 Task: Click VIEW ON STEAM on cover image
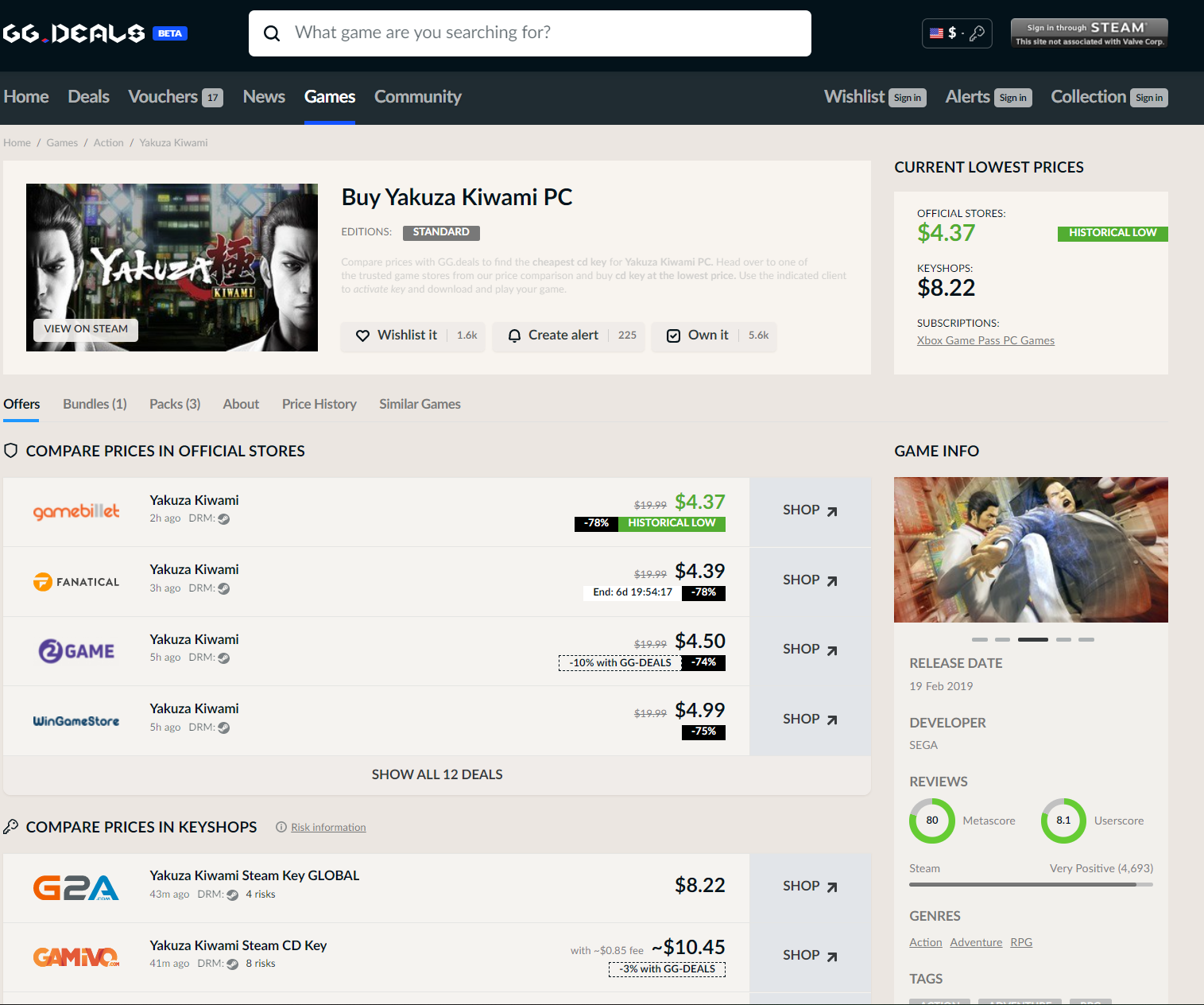[x=86, y=329]
